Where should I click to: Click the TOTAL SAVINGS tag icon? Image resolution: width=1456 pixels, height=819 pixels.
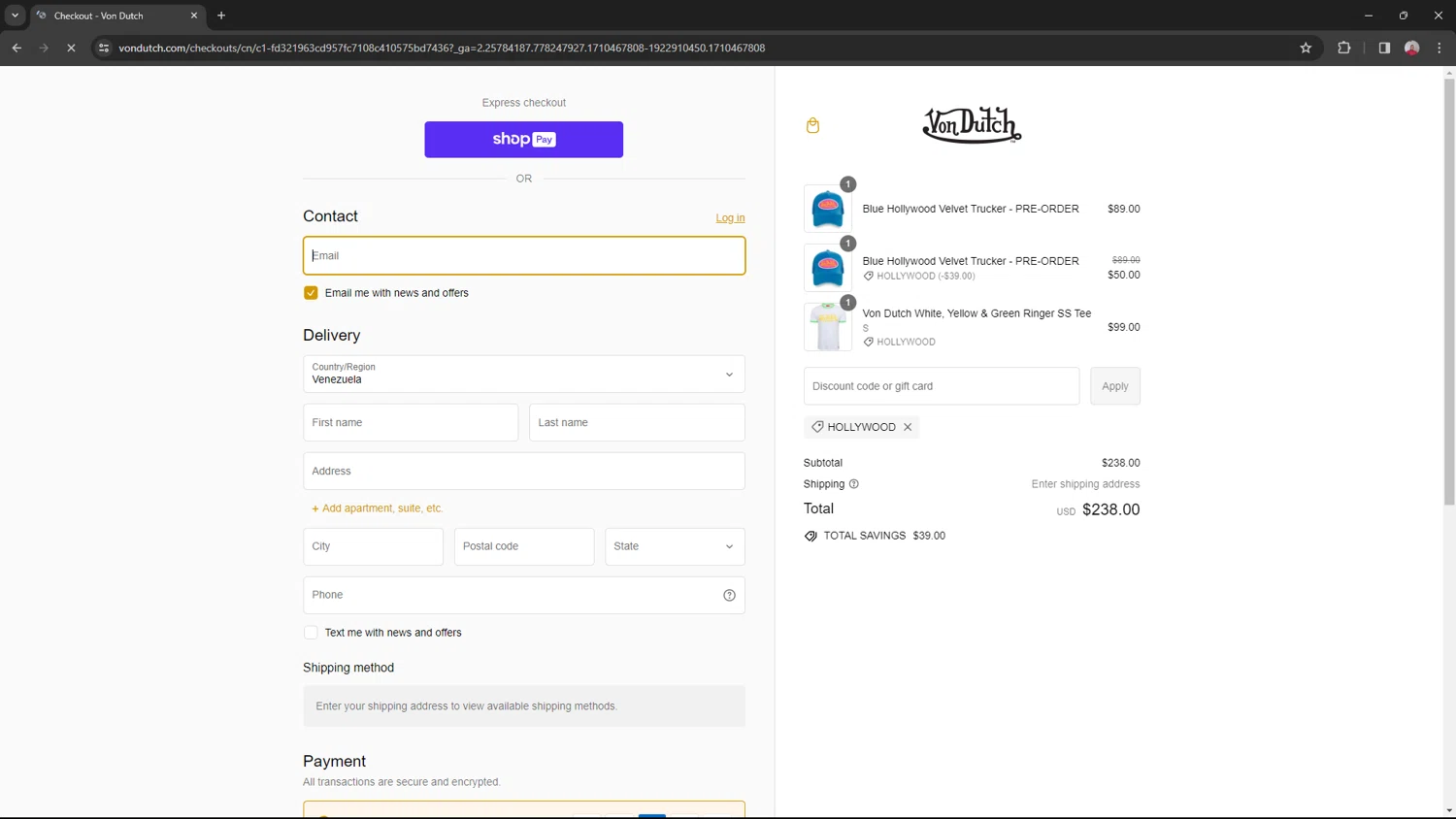point(811,536)
